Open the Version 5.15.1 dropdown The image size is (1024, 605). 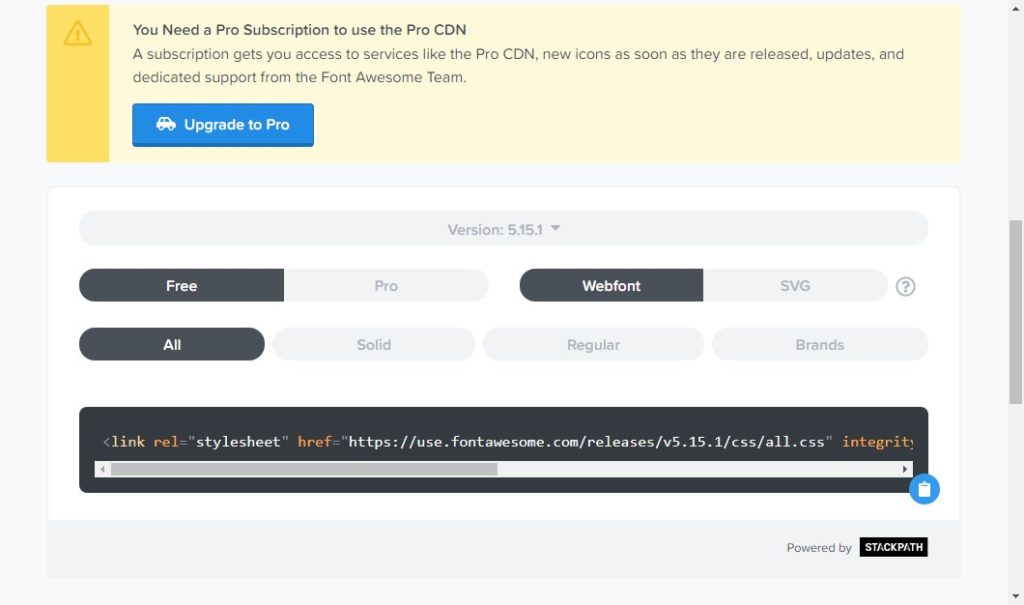504,229
